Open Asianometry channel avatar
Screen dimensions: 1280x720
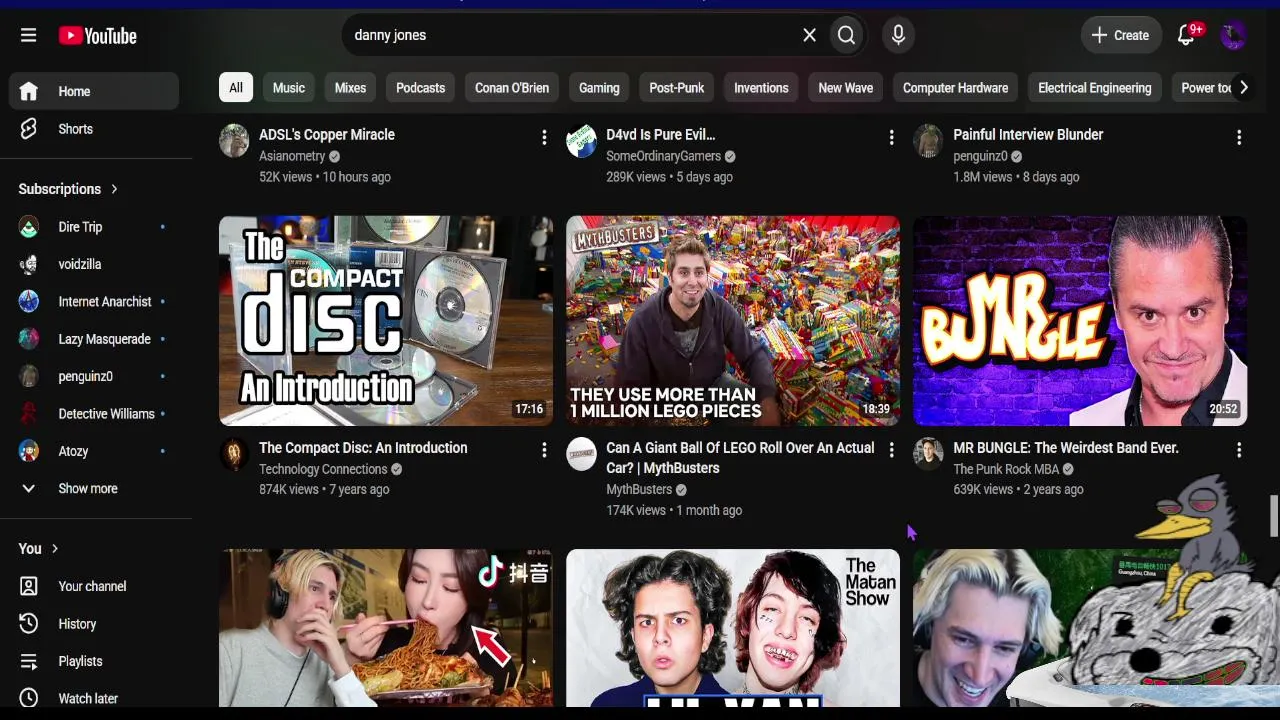234,141
